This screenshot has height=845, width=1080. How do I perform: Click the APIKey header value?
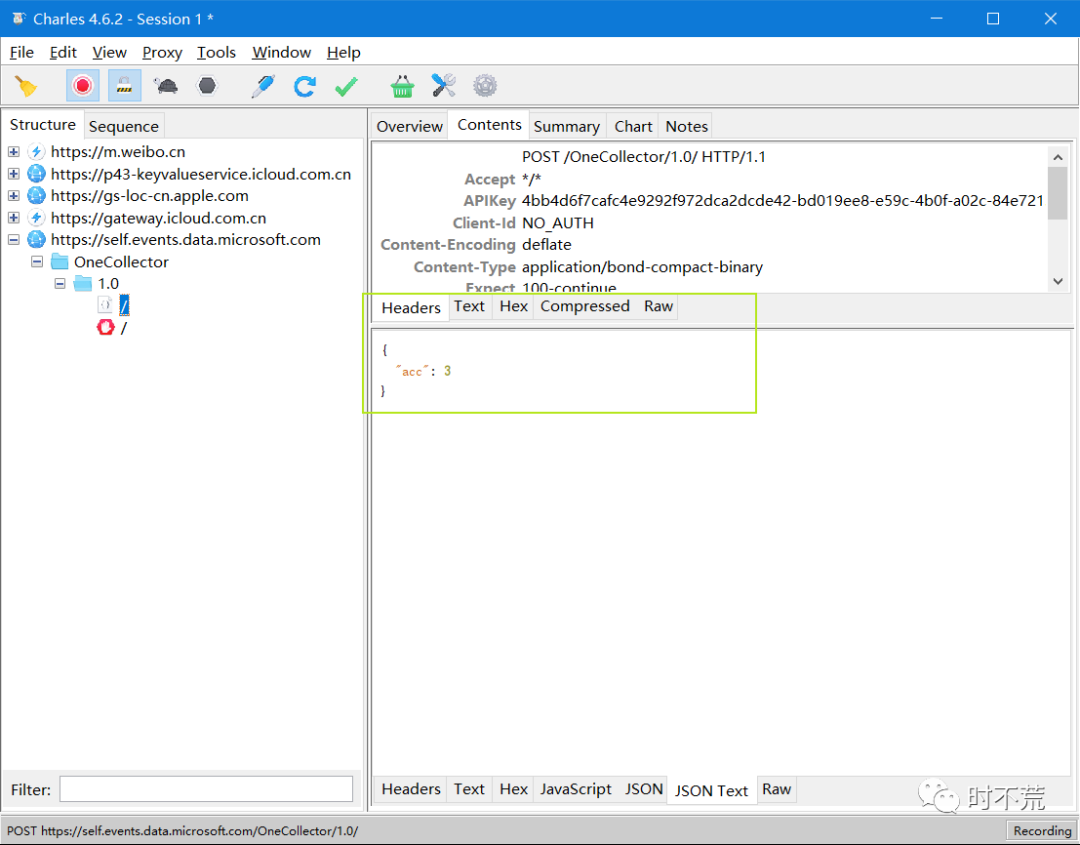[x=782, y=200]
